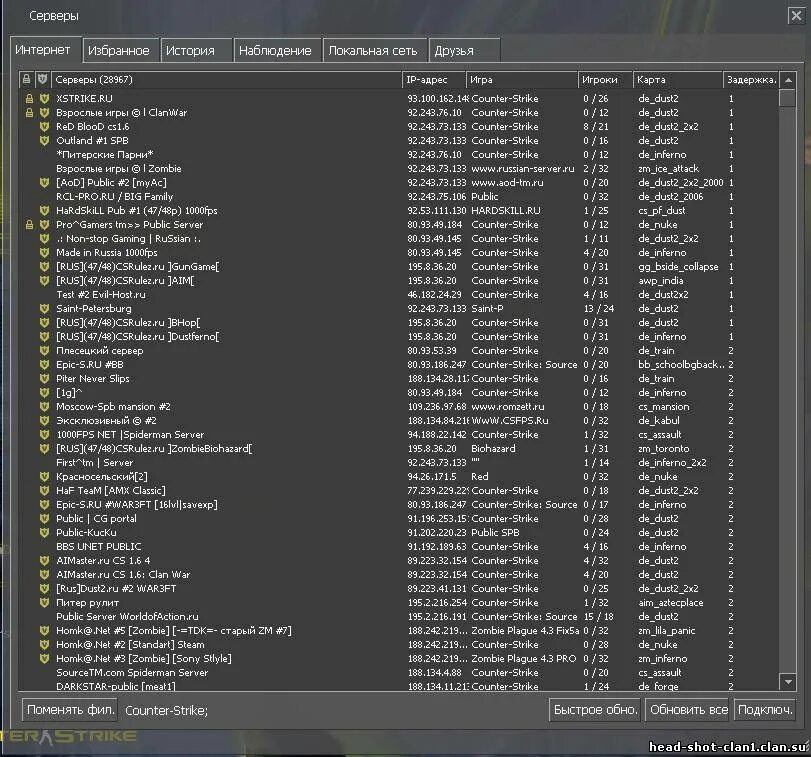The height and width of the screenshot is (757, 811).
Task: Click the shield icon on ReD BlooD cs1.6 row
Action: 44,126
